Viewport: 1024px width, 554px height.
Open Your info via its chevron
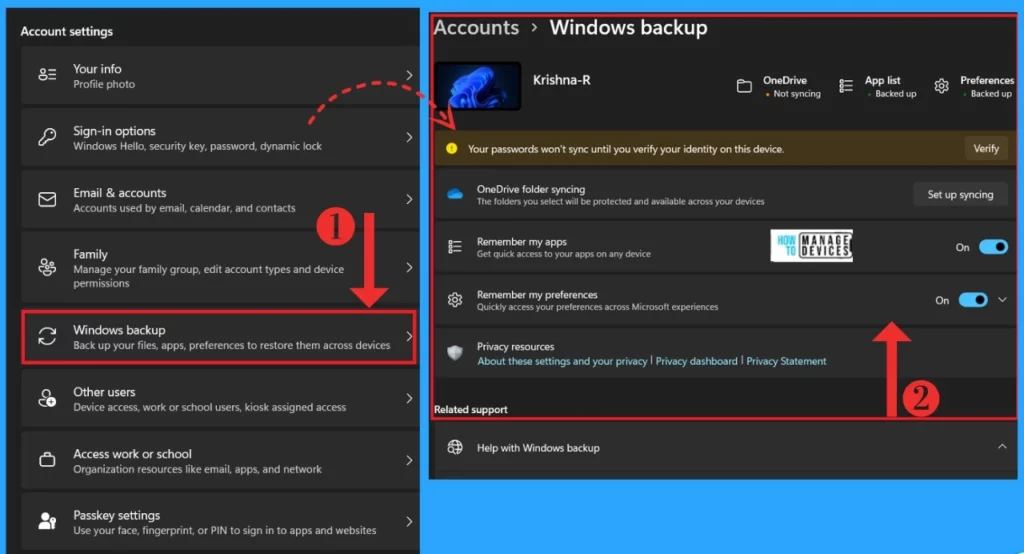pyautogui.click(x=409, y=75)
